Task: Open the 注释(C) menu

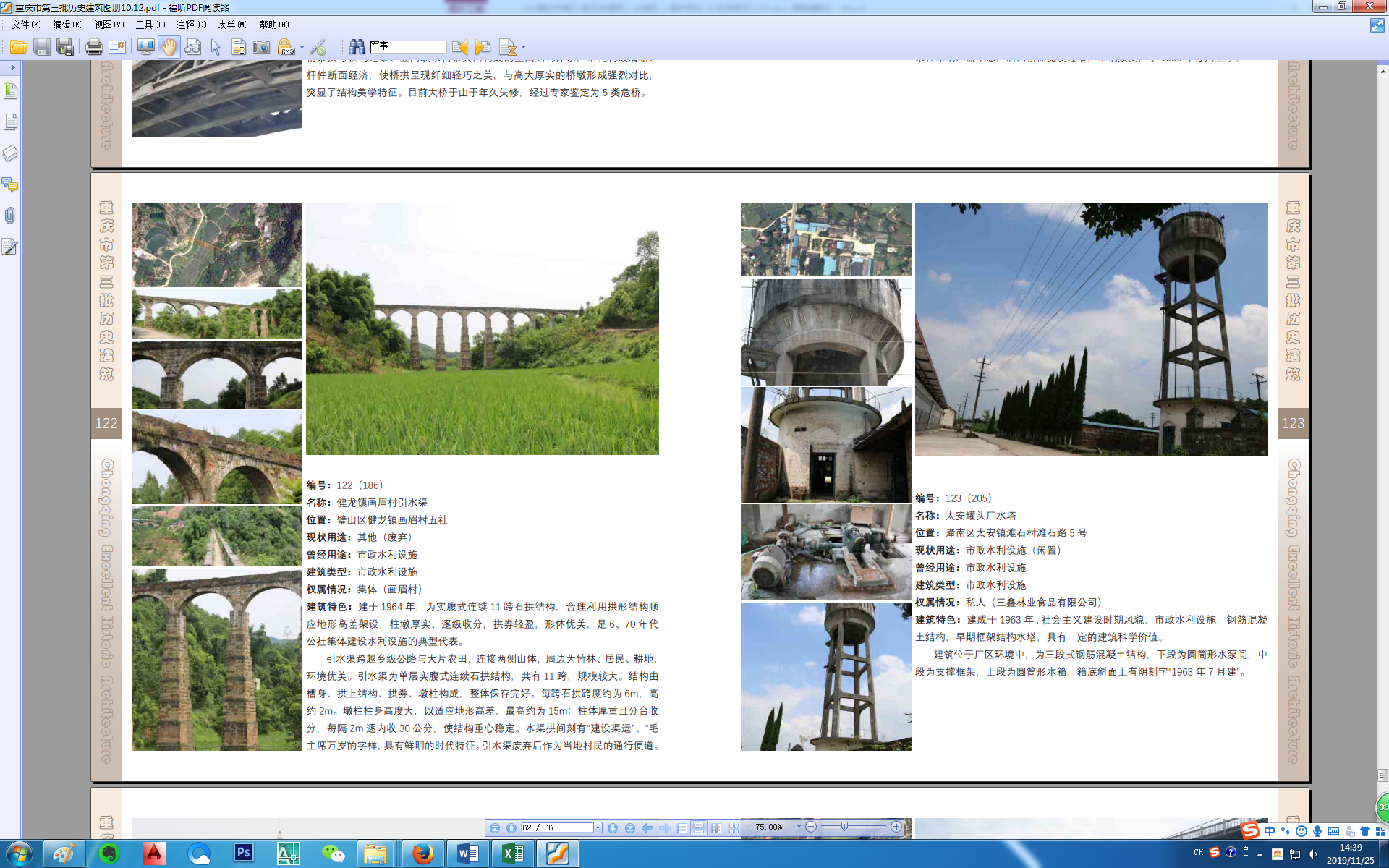Action: pos(192,25)
